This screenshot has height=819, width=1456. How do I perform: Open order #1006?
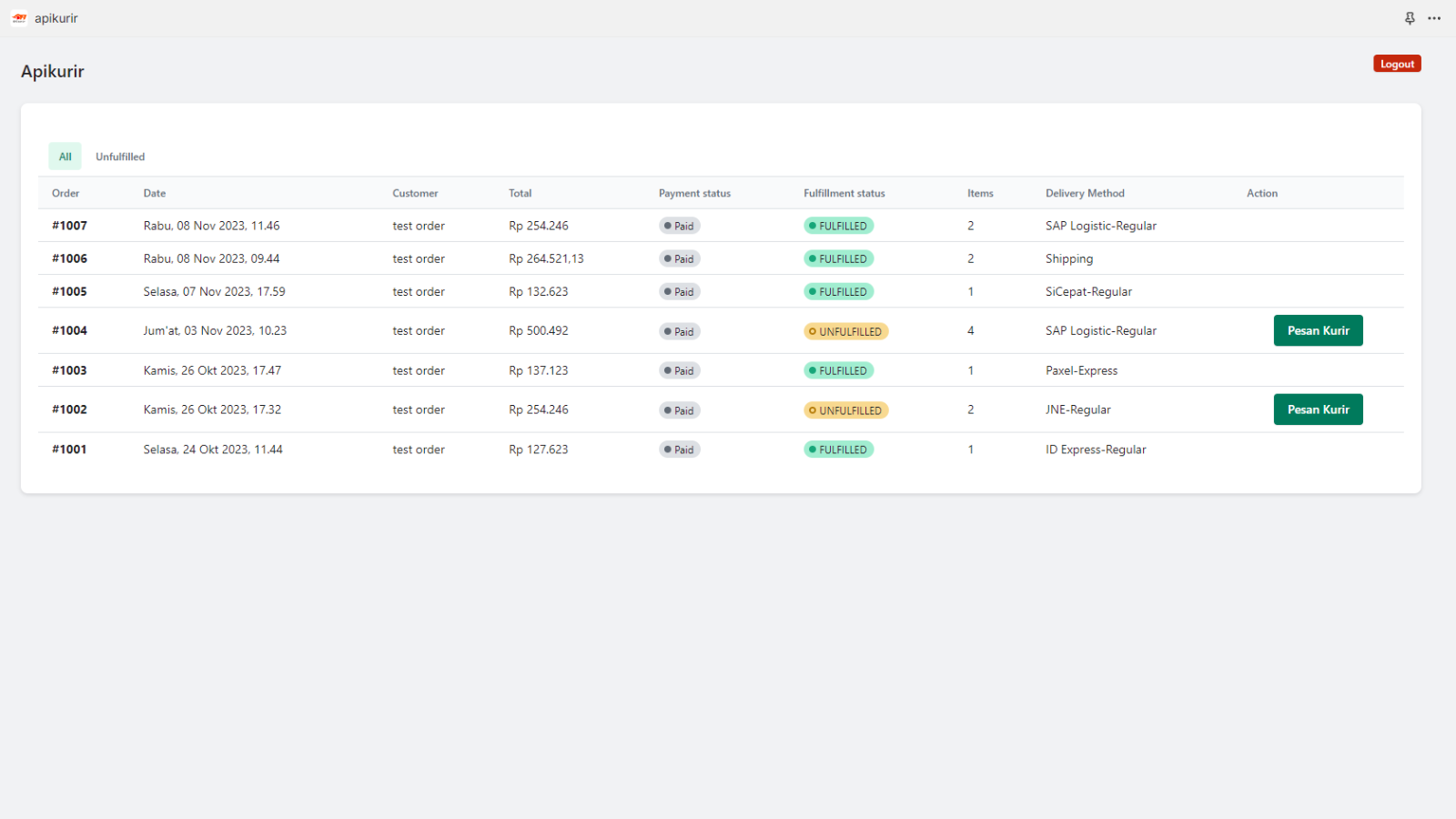pyautogui.click(x=70, y=258)
